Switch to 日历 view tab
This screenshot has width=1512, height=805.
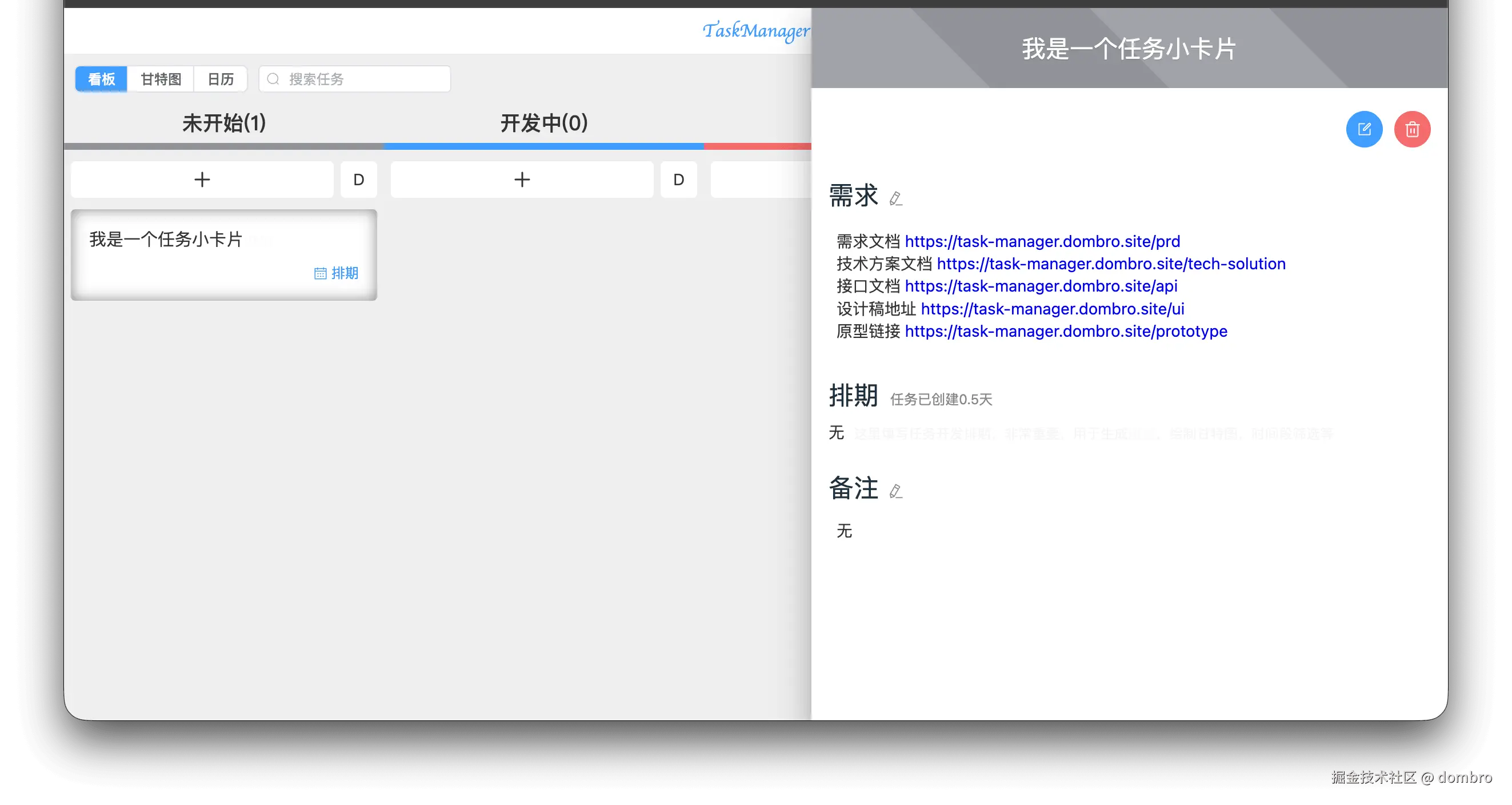pyautogui.click(x=221, y=79)
